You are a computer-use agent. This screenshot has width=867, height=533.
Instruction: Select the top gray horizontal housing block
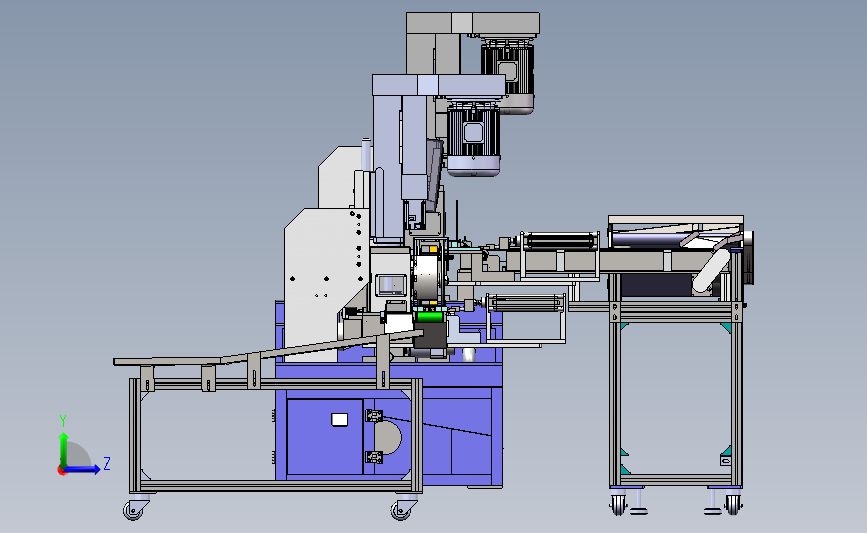pos(473,23)
